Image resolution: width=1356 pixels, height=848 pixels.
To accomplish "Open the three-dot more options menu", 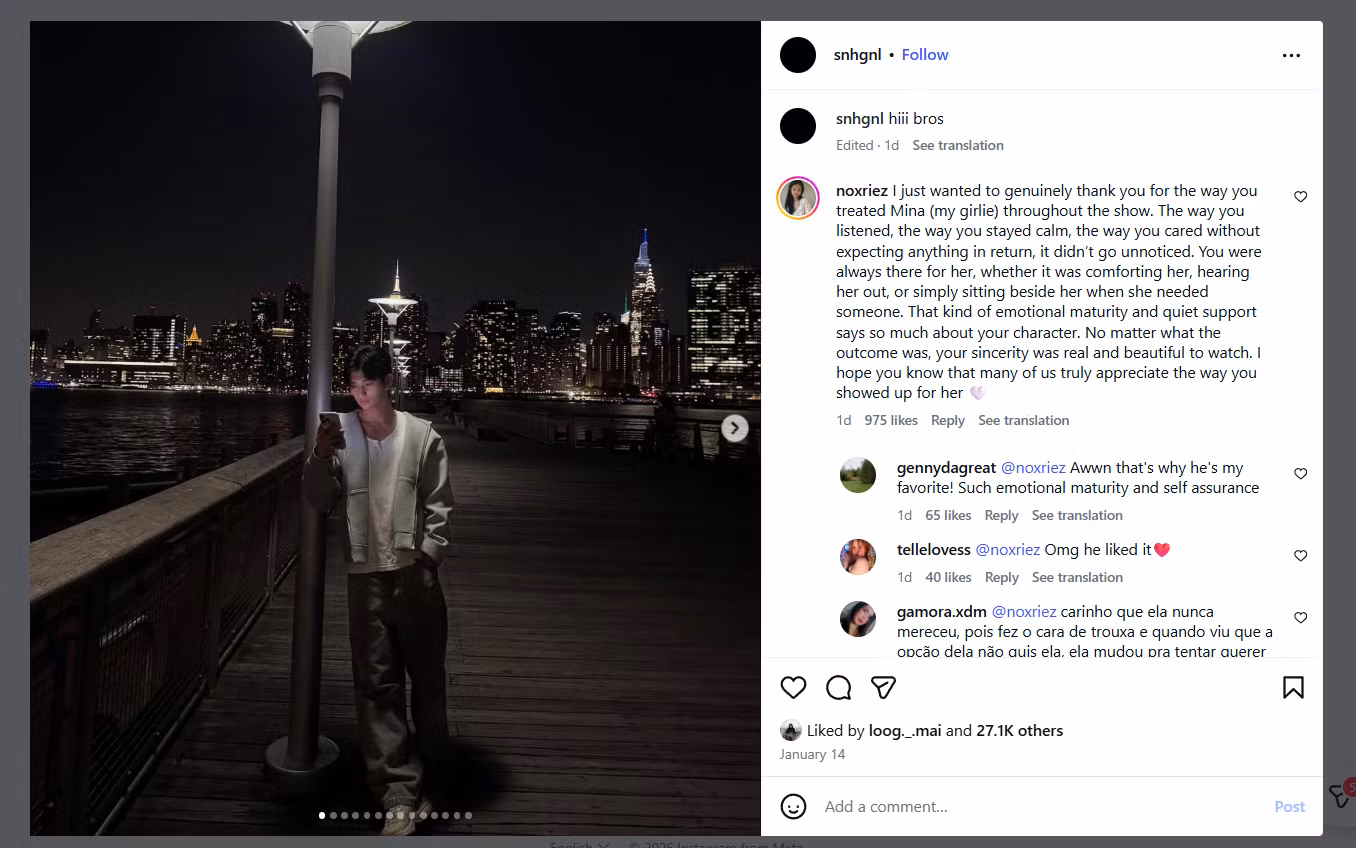I will 1291,56.
